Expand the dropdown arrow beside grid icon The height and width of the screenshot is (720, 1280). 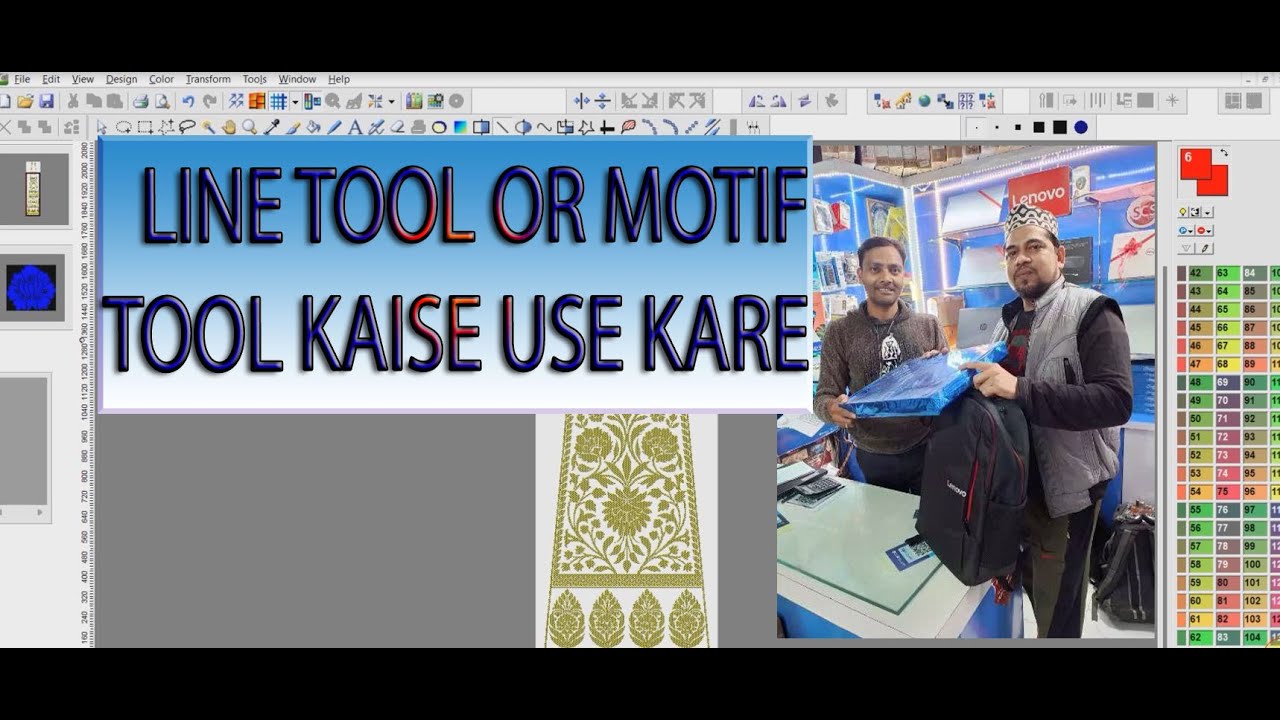point(295,102)
